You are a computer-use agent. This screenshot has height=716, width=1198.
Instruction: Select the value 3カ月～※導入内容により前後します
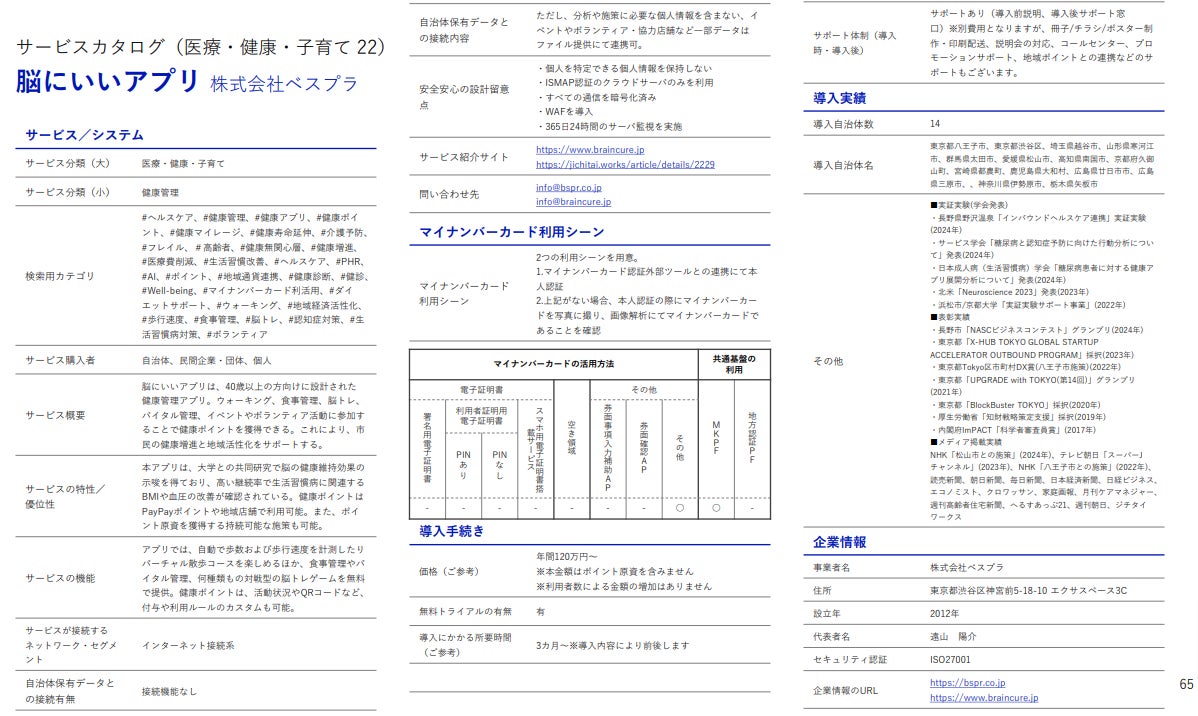tap(613, 646)
